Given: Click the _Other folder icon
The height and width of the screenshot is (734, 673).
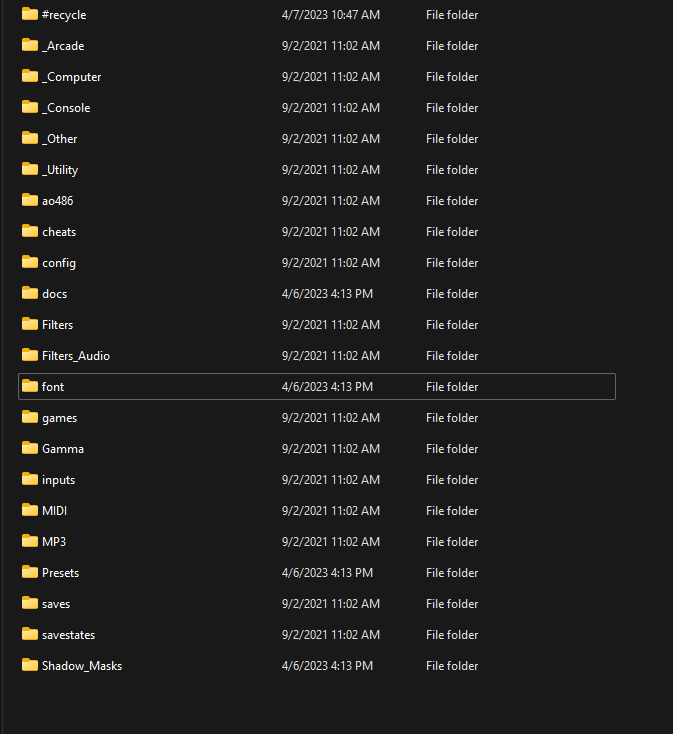Looking at the screenshot, I should click(x=30, y=138).
